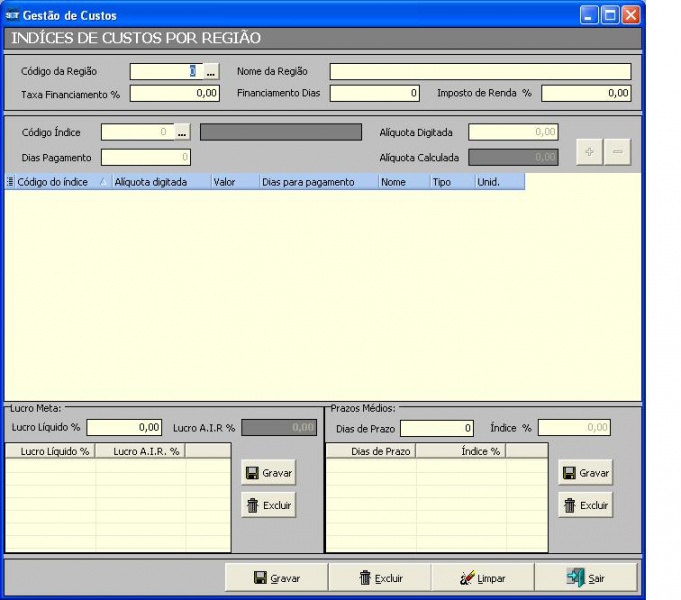Open lookup for Código da Região
The width and height of the screenshot is (681, 600).
[x=210, y=72]
